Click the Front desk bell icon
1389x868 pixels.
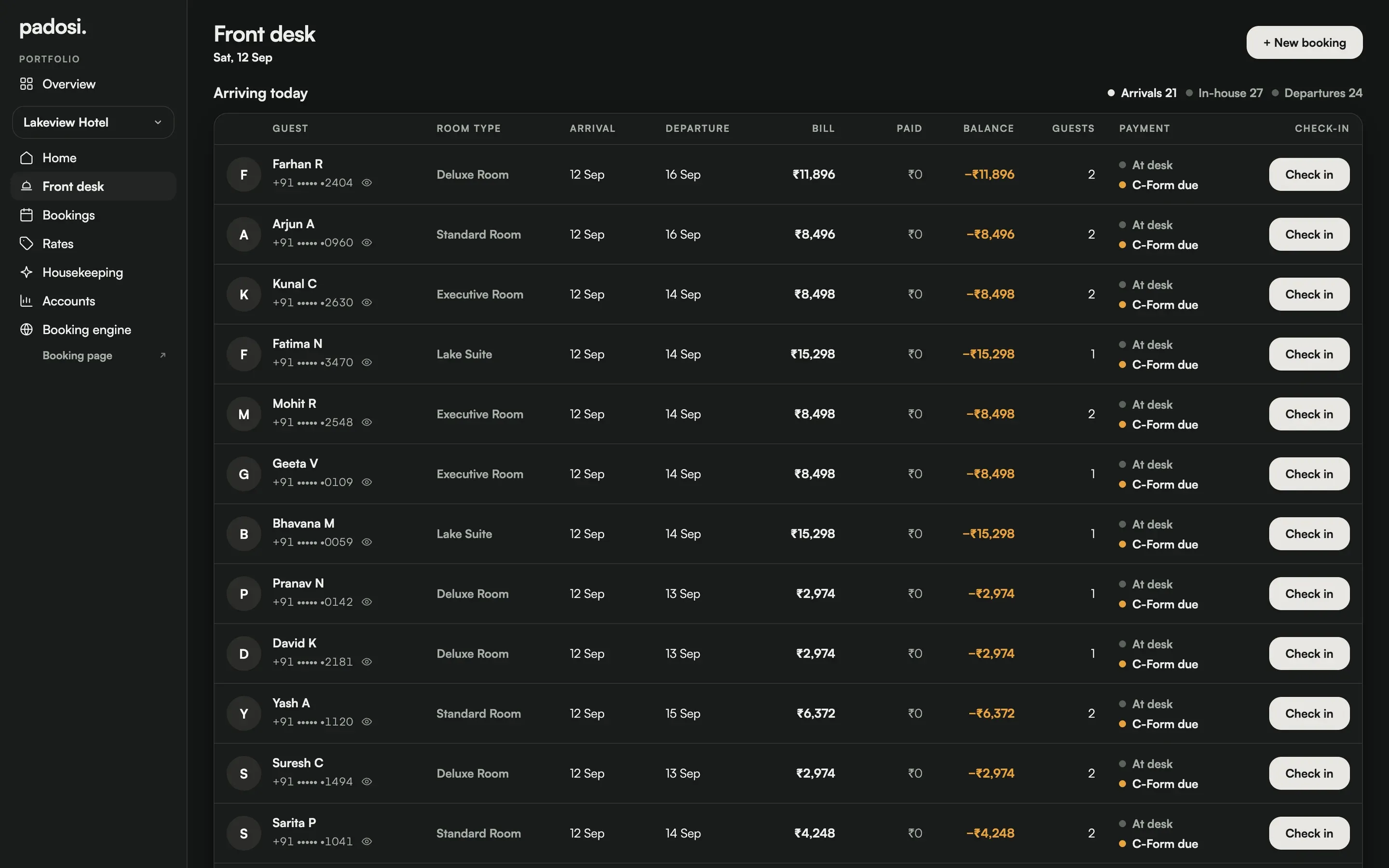coord(27,187)
